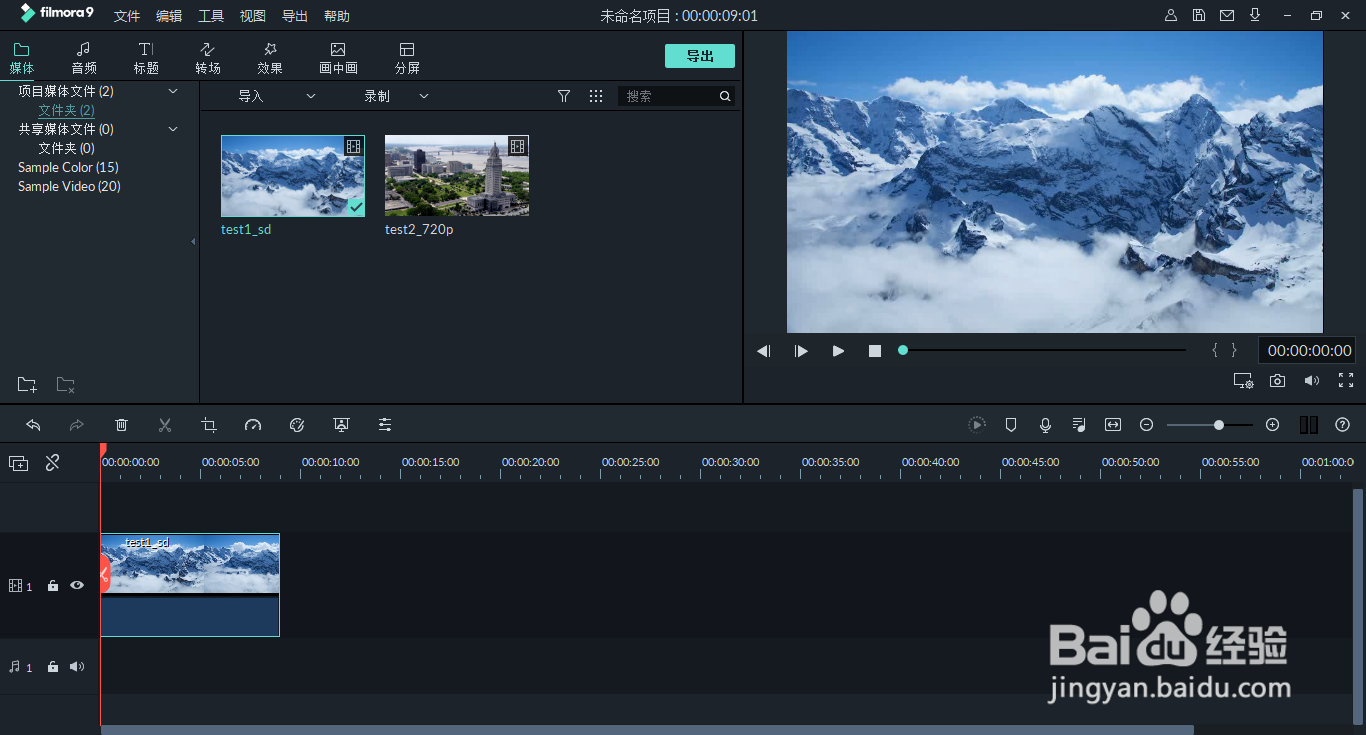Hide video track 1 with the eye toggle
The width and height of the screenshot is (1366, 735).
[76, 585]
